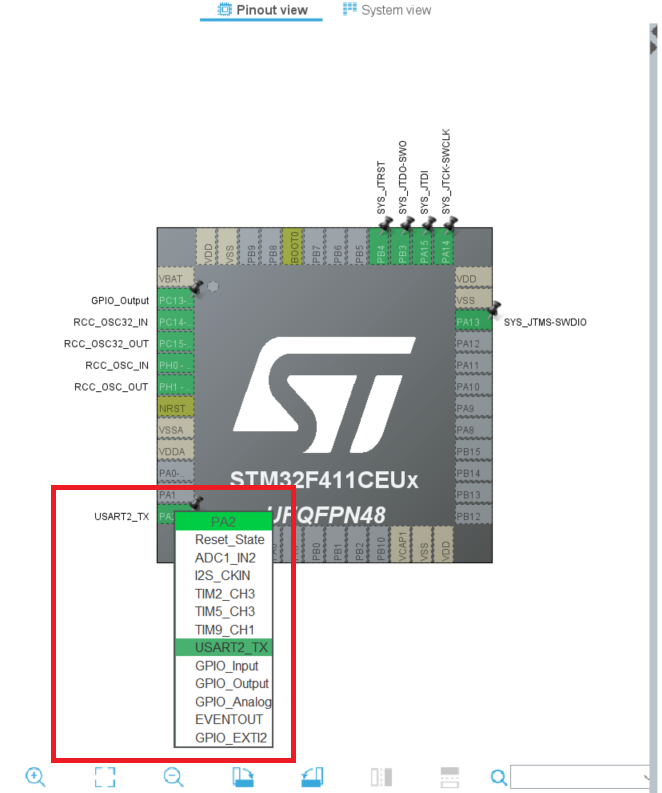This screenshot has width=662, height=793.
Task: Open the pin search dropdown field
Action: (582, 777)
